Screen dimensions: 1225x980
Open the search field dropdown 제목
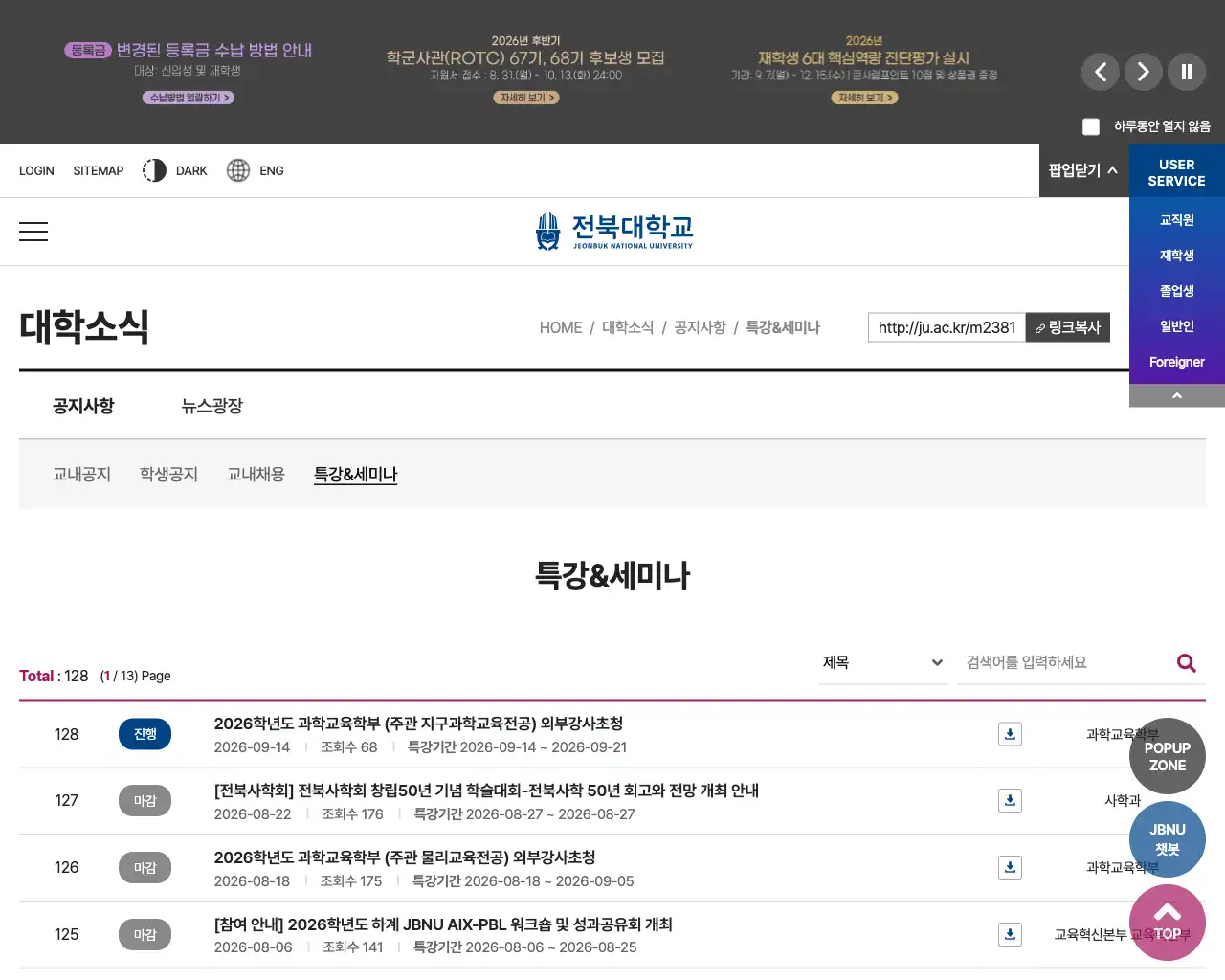(882, 662)
